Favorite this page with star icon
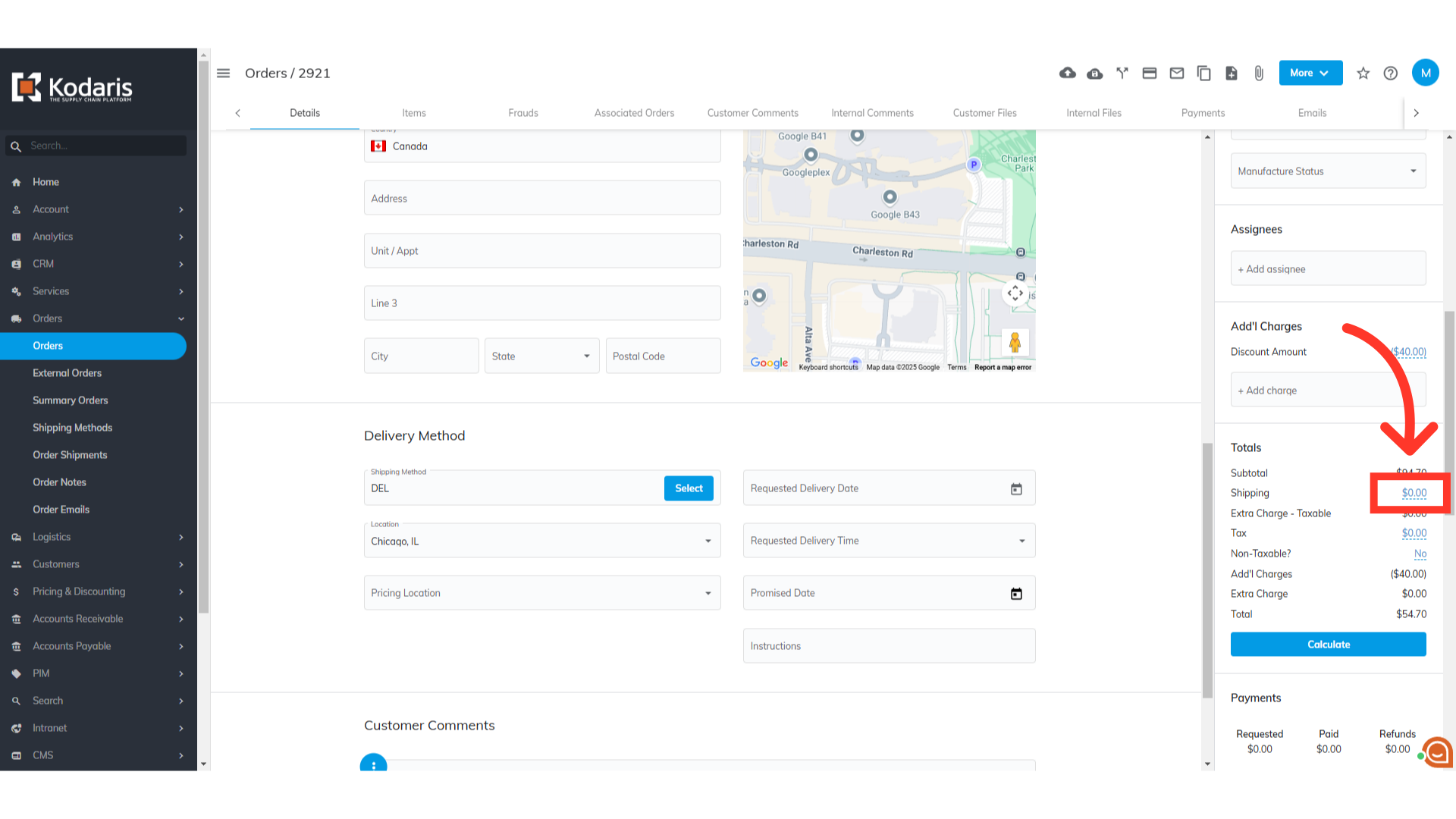 (1363, 73)
